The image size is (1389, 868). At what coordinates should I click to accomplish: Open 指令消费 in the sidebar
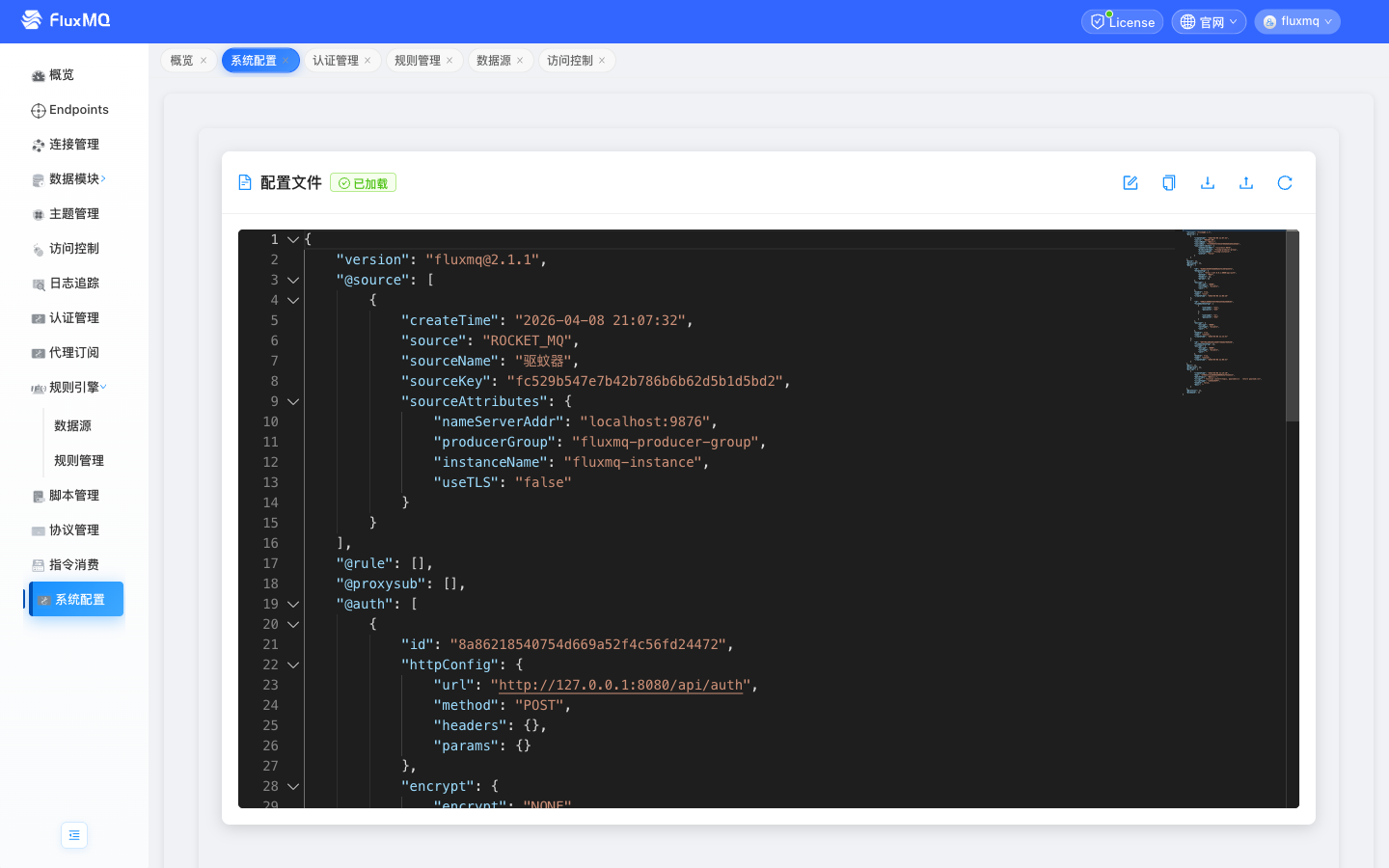[74, 565]
